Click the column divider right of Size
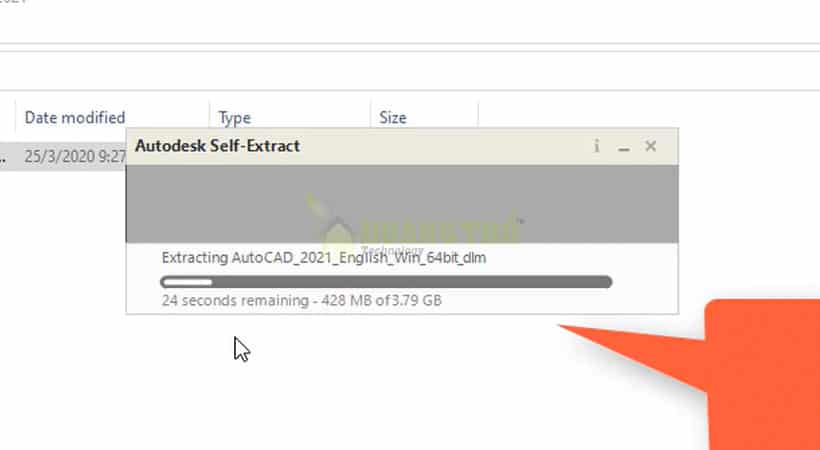The image size is (820, 450). point(478,116)
